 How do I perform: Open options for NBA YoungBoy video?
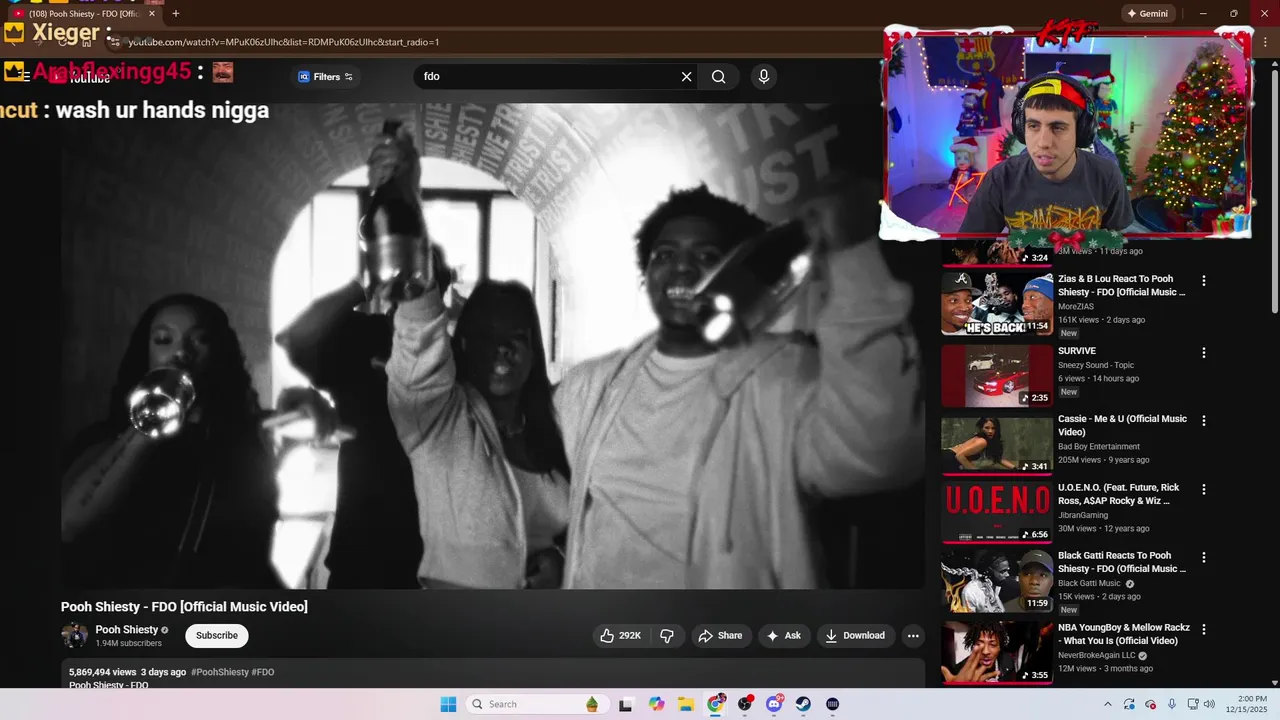pos(1204,629)
